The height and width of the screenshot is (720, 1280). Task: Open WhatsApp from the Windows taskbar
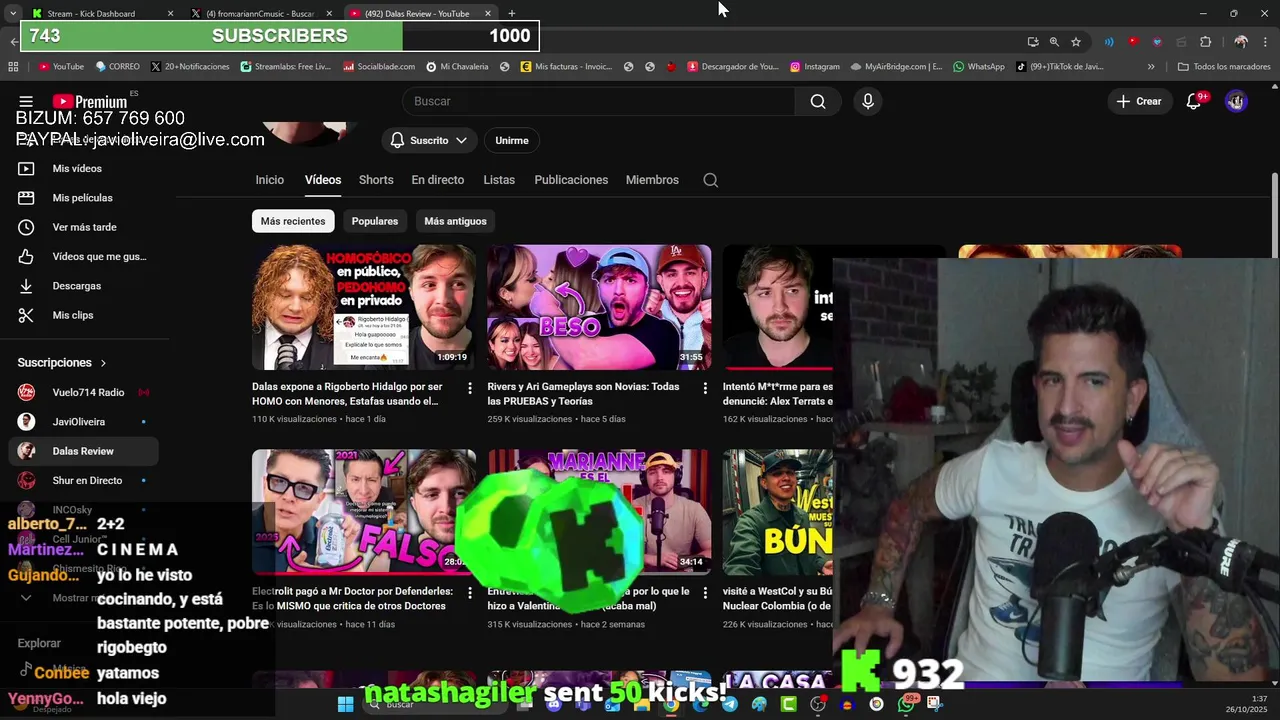(x=905, y=705)
